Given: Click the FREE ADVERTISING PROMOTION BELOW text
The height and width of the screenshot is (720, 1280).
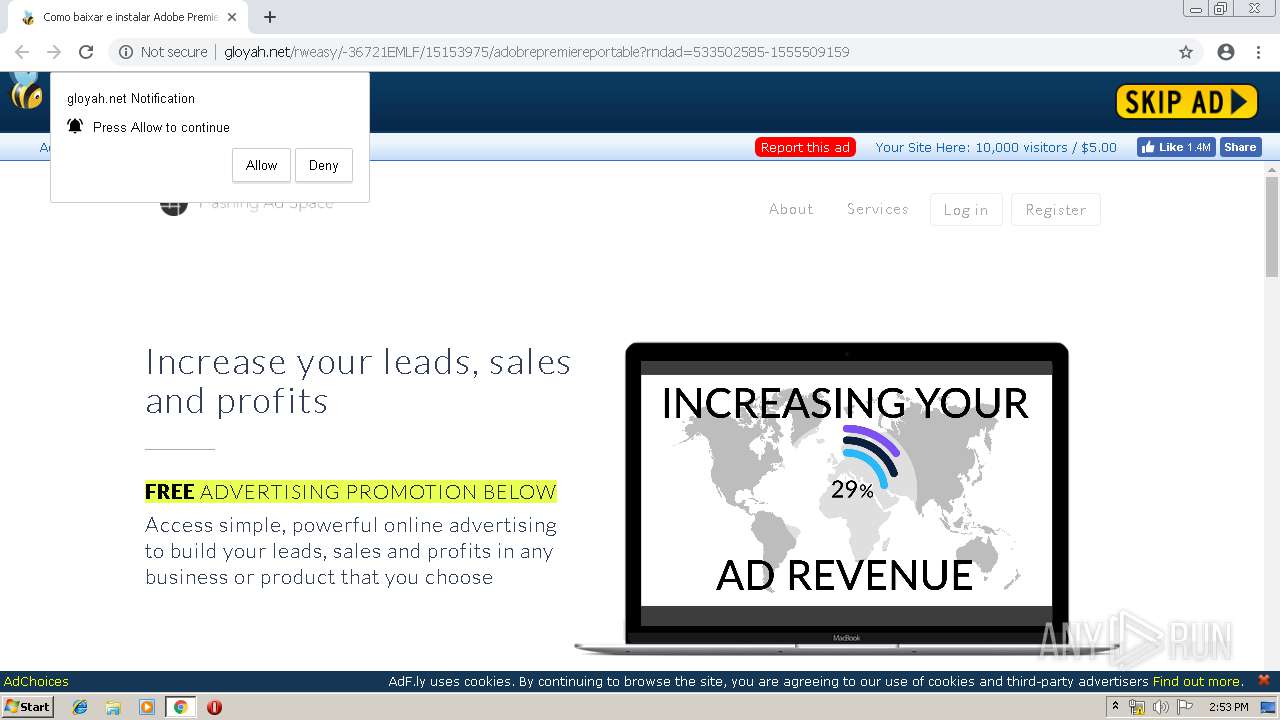Looking at the screenshot, I should [351, 492].
